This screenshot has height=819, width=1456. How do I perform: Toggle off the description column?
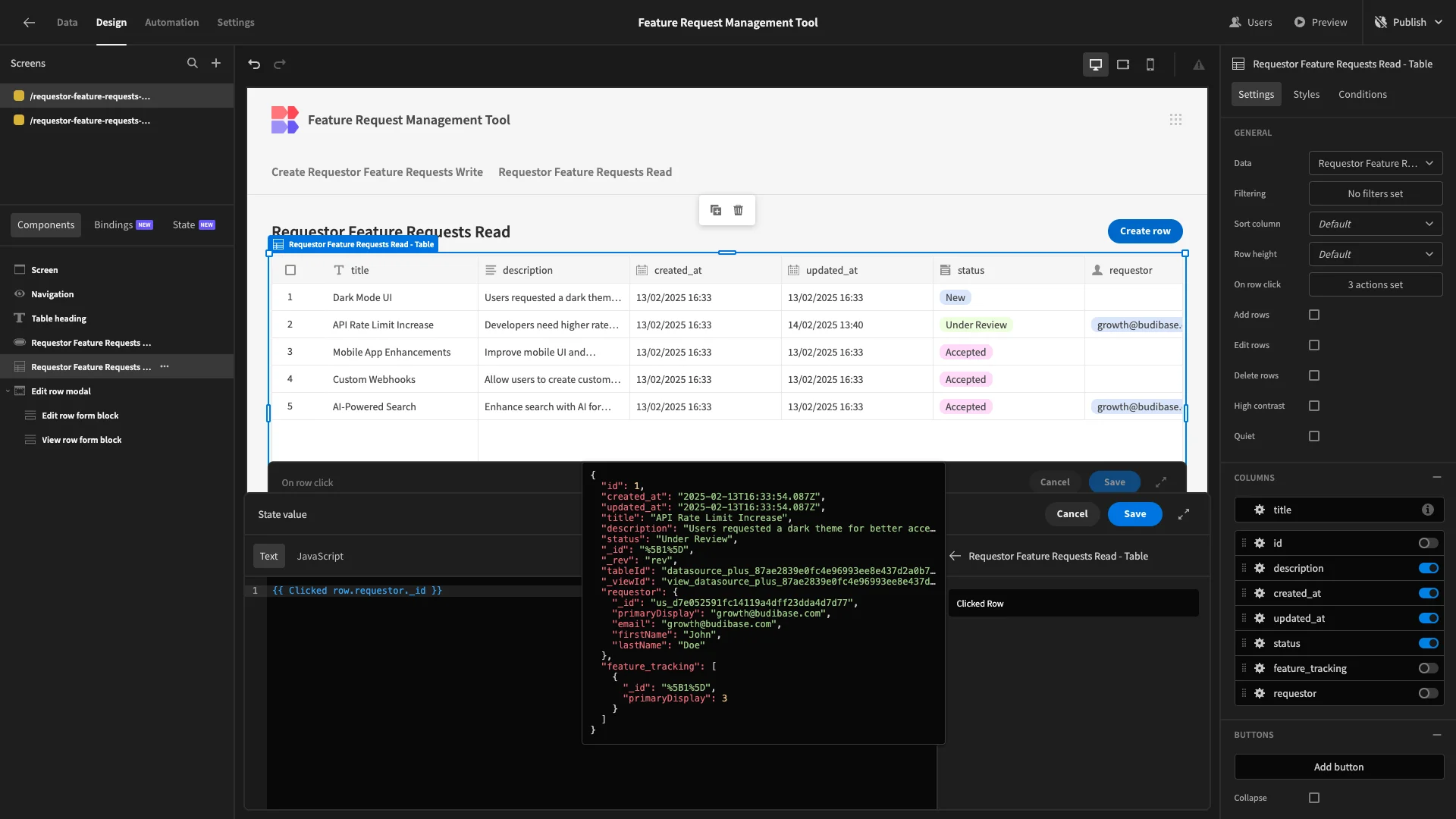click(x=1429, y=568)
